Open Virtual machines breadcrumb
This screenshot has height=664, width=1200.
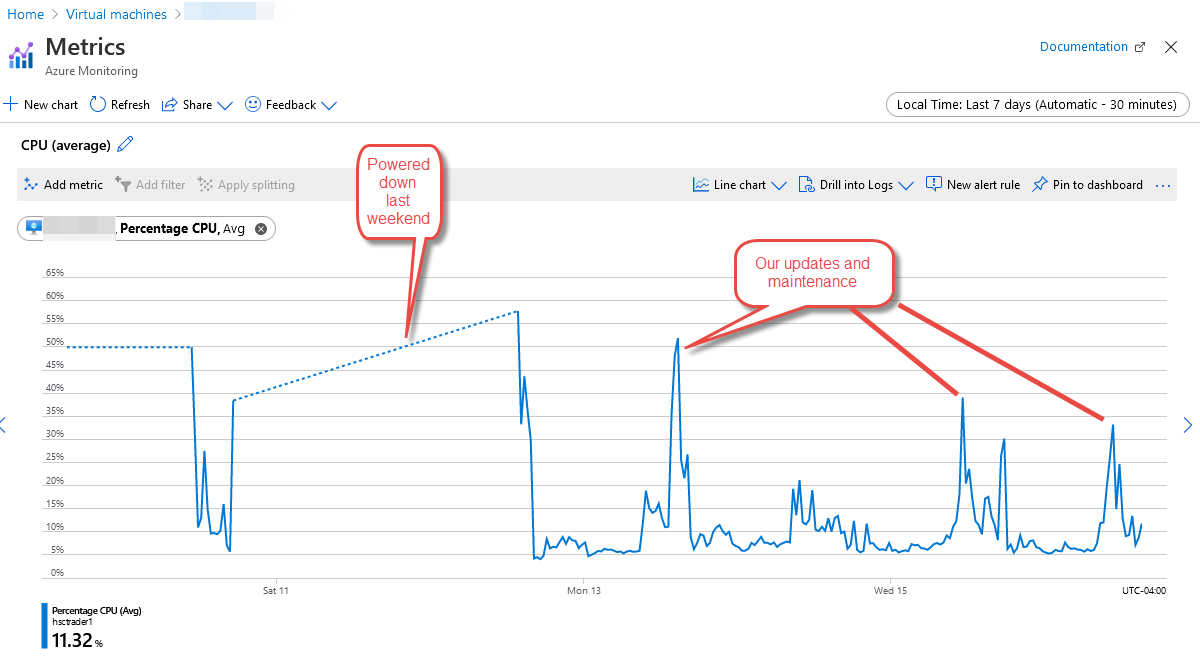point(116,14)
